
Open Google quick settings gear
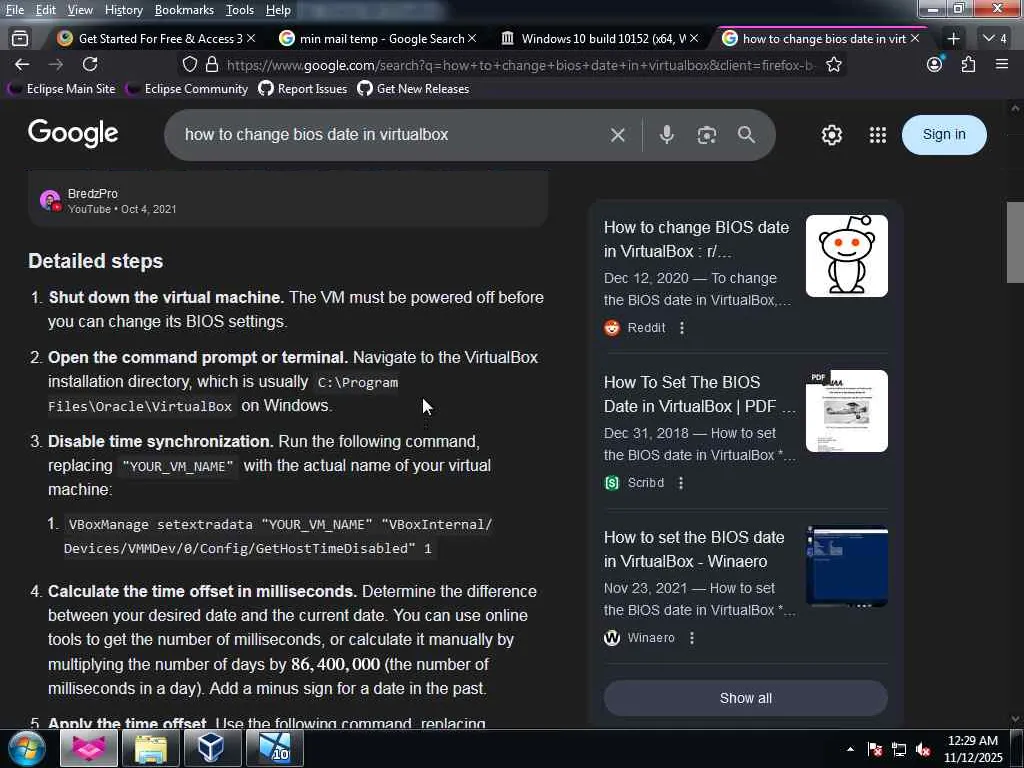click(831, 135)
